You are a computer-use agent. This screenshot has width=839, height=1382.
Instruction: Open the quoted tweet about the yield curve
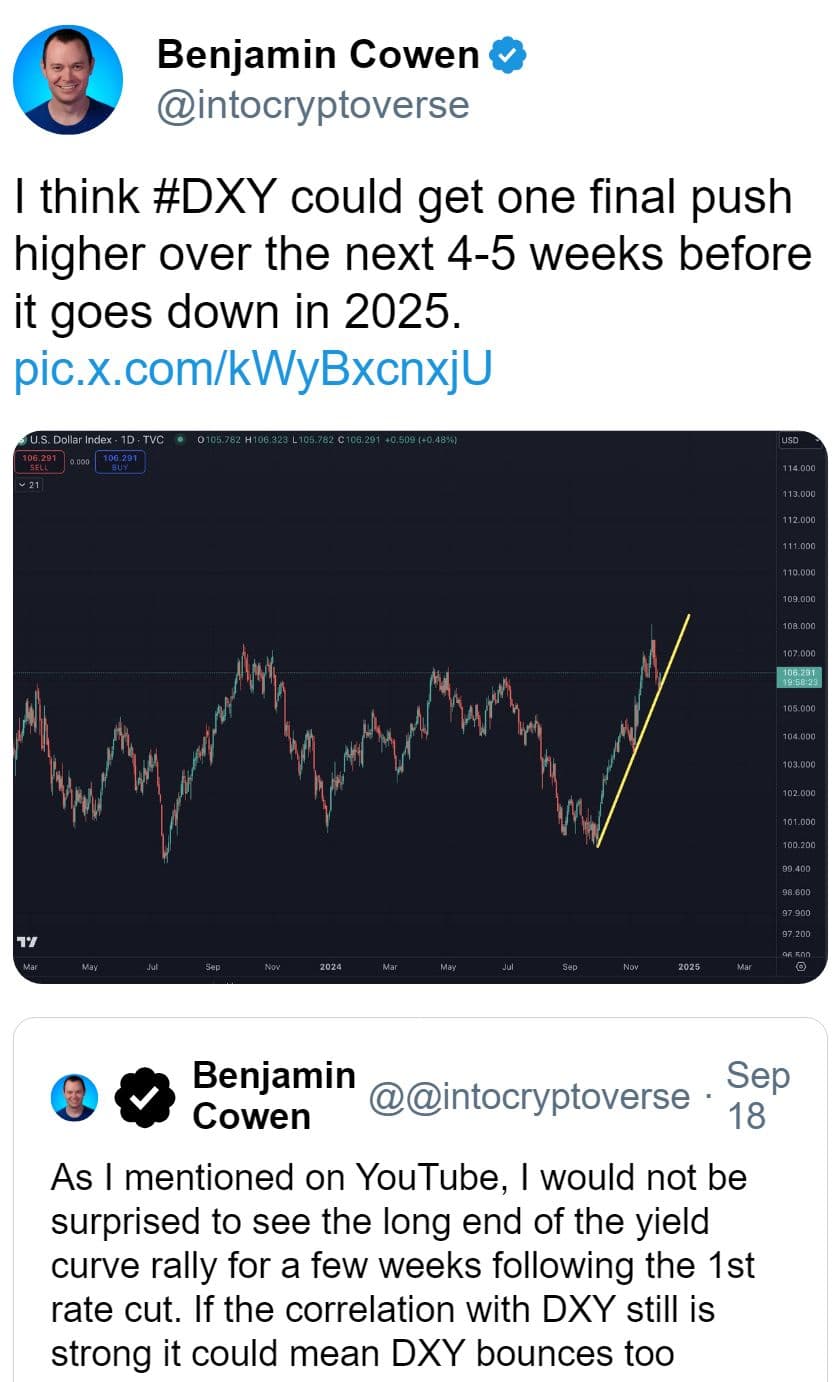click(x=419, y=1200)
